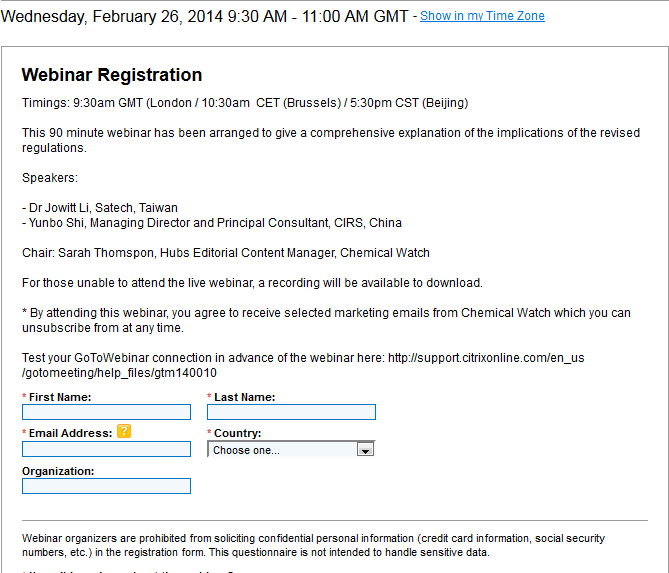This screenshot has width=669, height=573.
Task: Click the First Name label
Action: [60, 397]
